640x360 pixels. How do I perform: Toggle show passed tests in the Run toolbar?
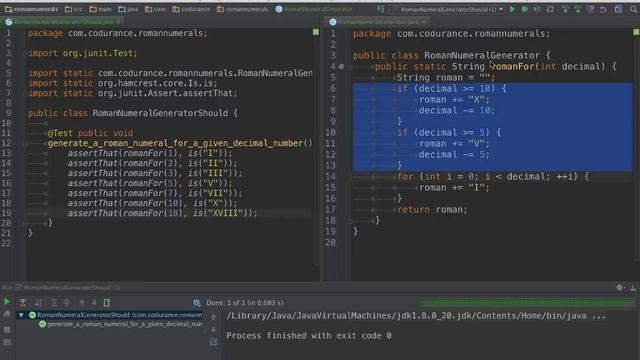coord(23,302)
